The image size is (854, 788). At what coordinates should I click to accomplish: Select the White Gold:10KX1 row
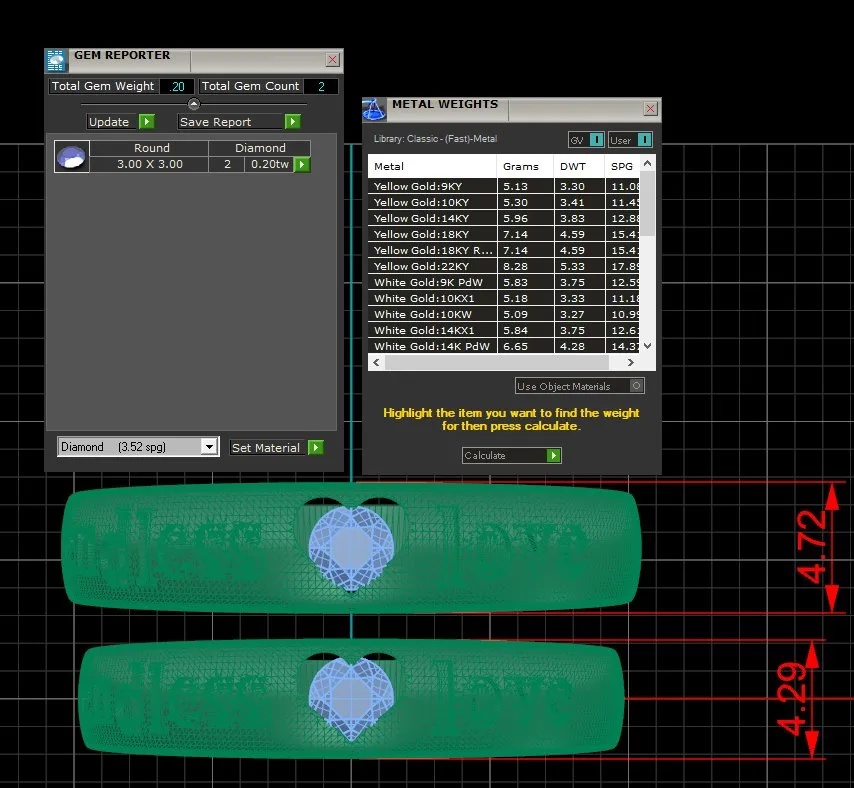click(x=504, y=298)
